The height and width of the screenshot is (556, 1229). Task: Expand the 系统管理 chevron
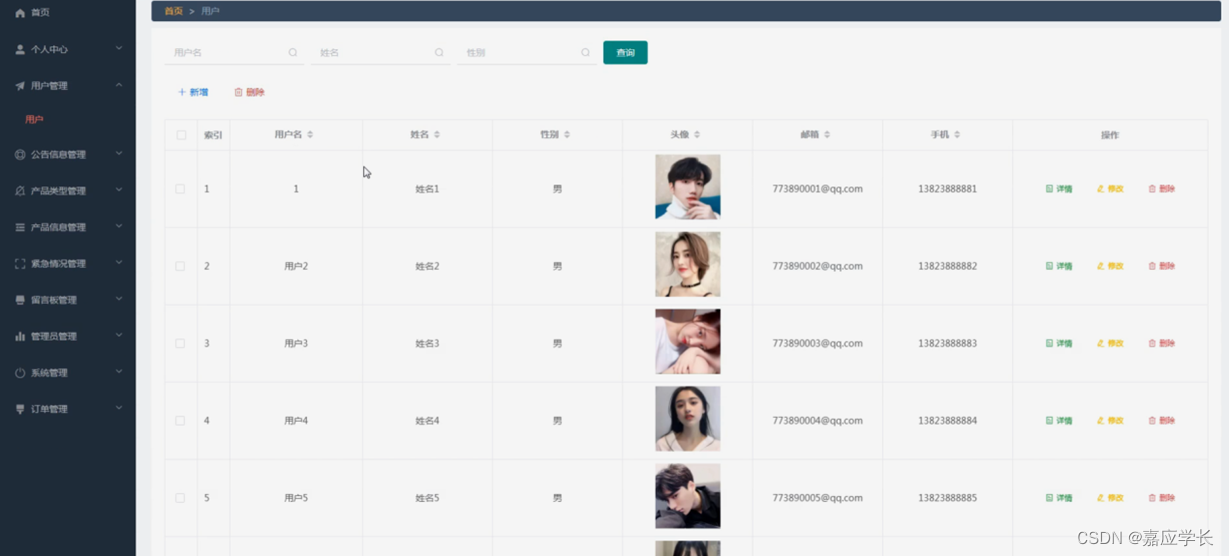(x=119, y=372)
